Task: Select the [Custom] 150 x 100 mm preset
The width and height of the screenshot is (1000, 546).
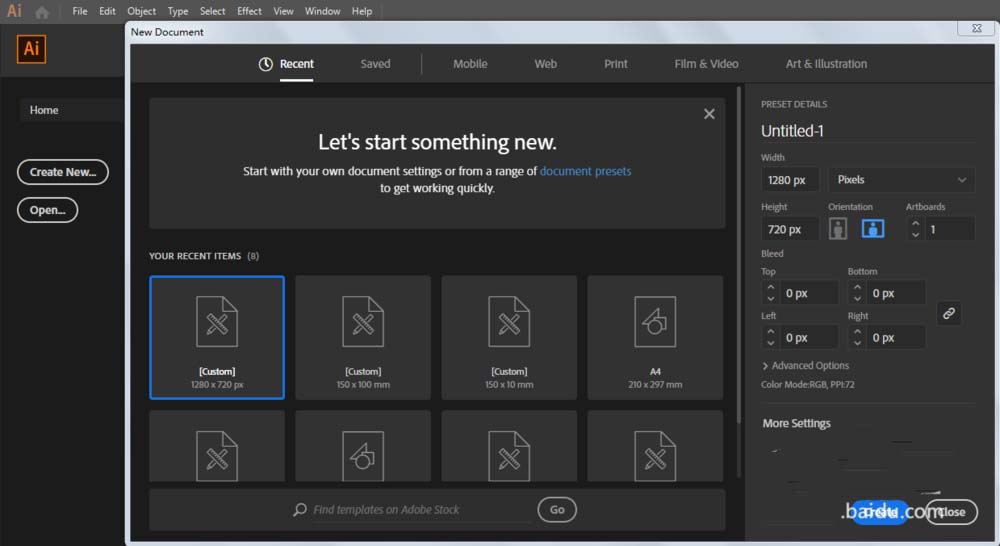Action: (x=363, y=337)
